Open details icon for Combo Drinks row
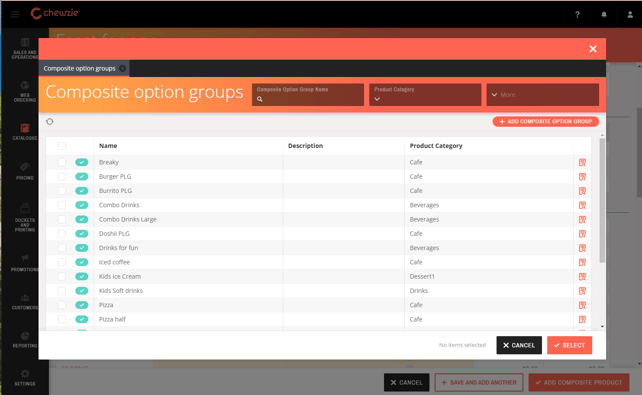Viewport: 642px width, 395px height. [x=582, y=205]
